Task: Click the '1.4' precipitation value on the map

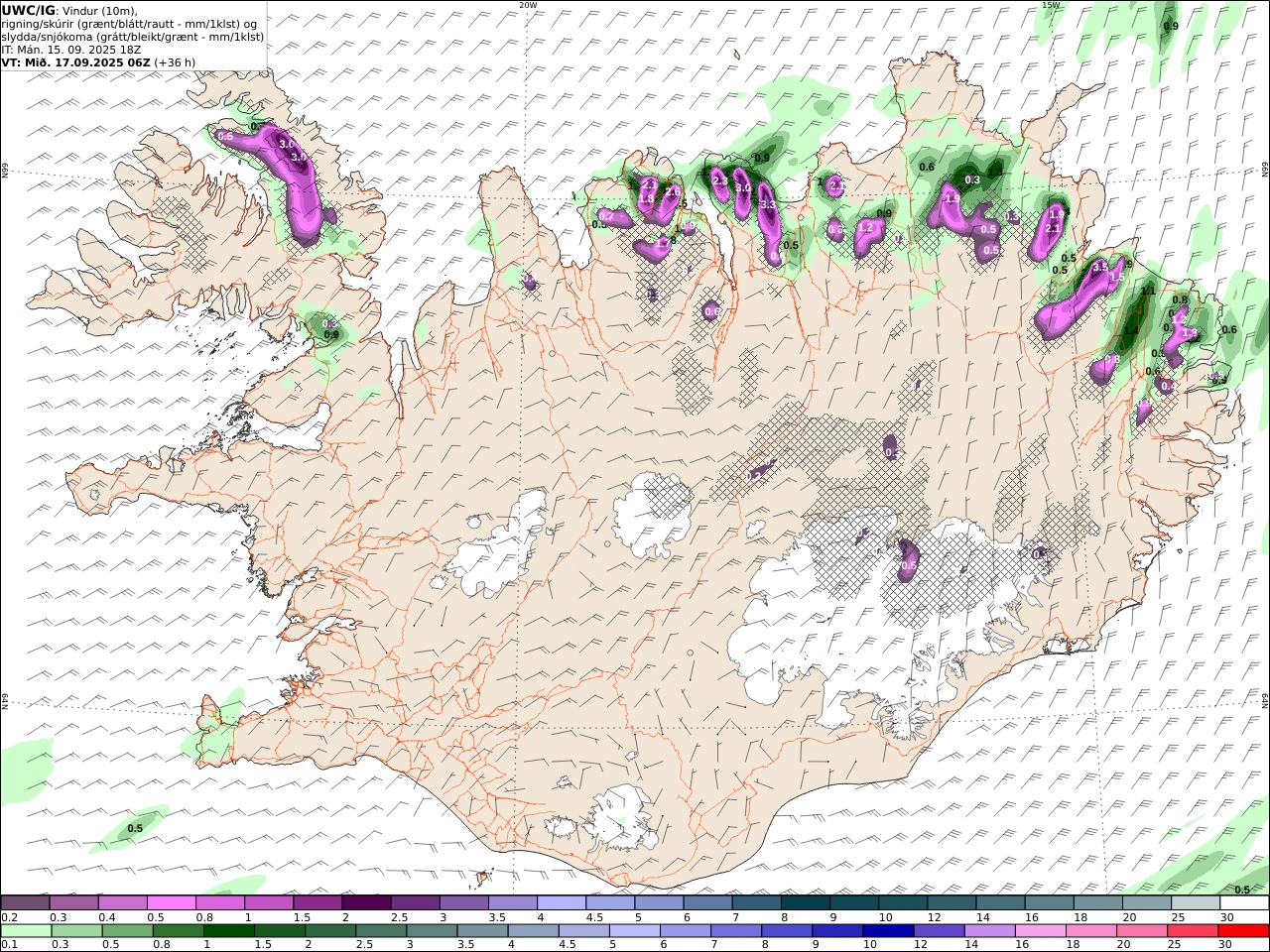Action: 1130,330
